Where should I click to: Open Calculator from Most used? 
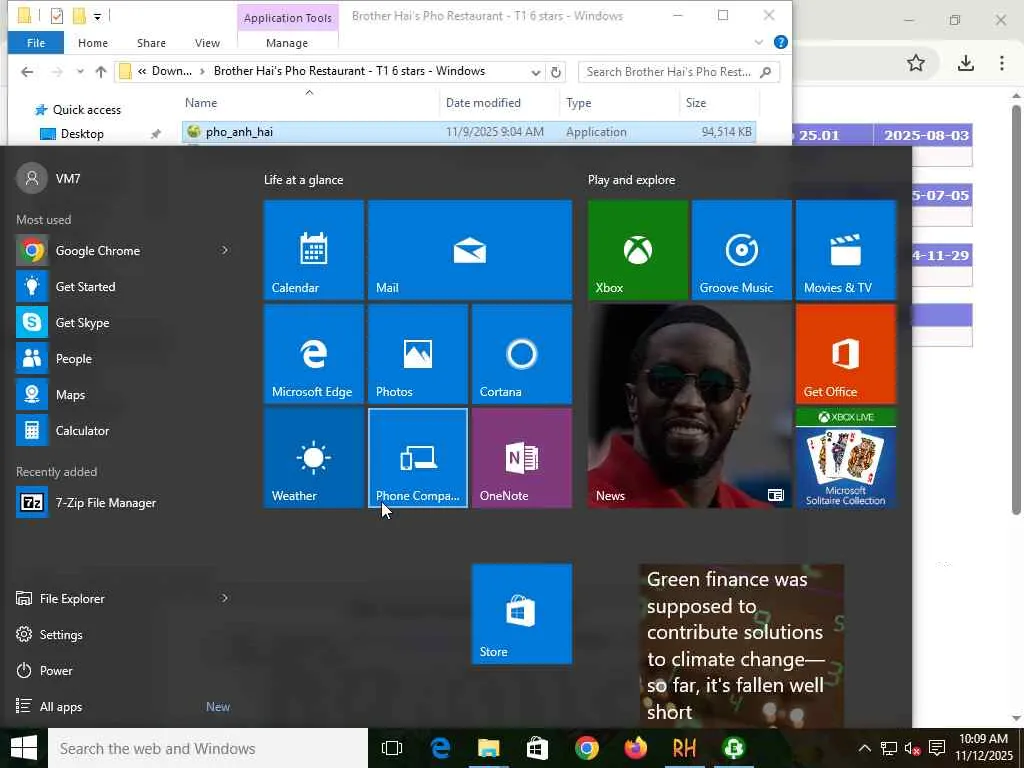tap(82, 431)
